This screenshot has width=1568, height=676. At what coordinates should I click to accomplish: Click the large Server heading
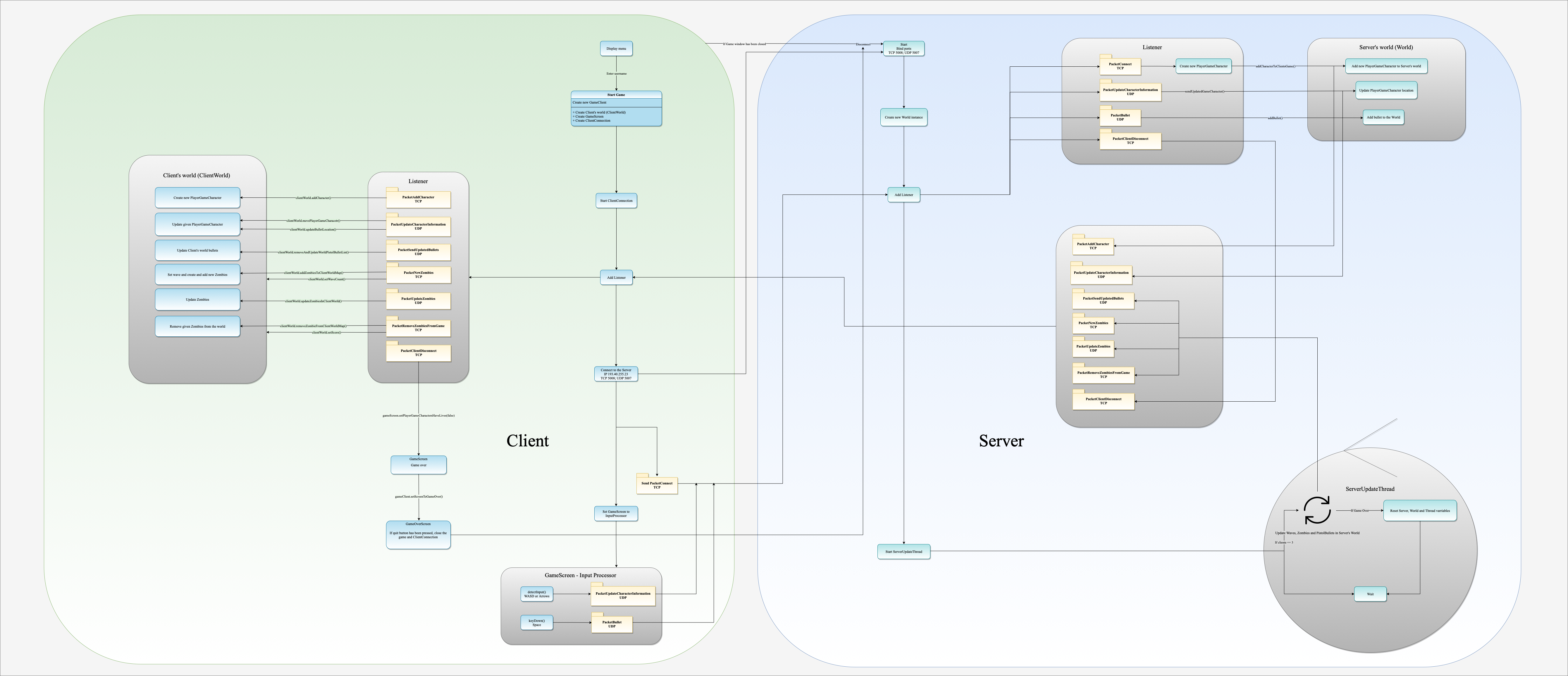(1001, 440)
